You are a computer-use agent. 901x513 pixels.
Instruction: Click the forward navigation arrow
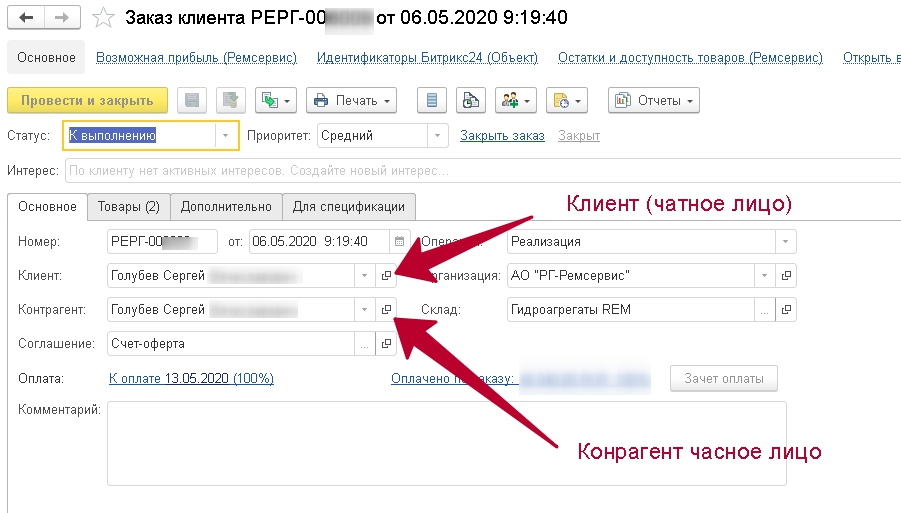[61, 18]
